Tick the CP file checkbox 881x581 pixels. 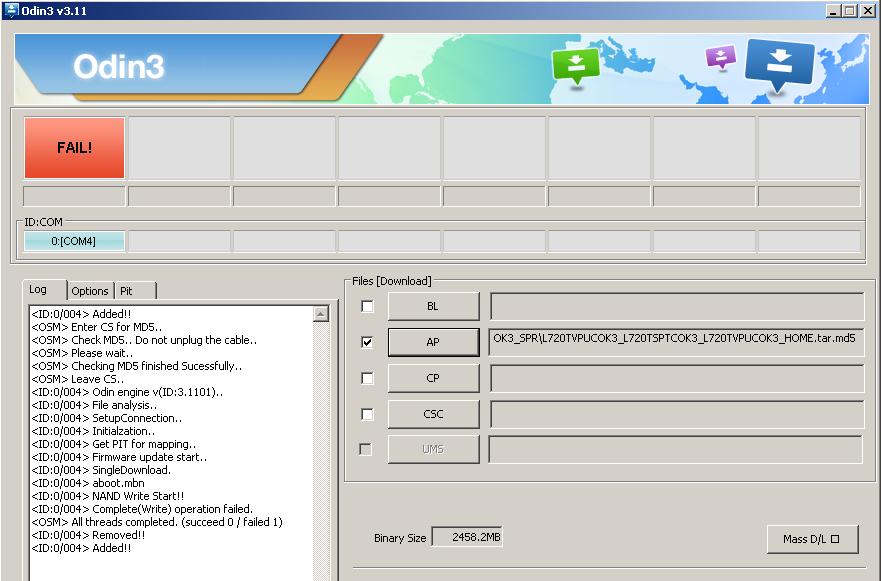pos(367,378)
